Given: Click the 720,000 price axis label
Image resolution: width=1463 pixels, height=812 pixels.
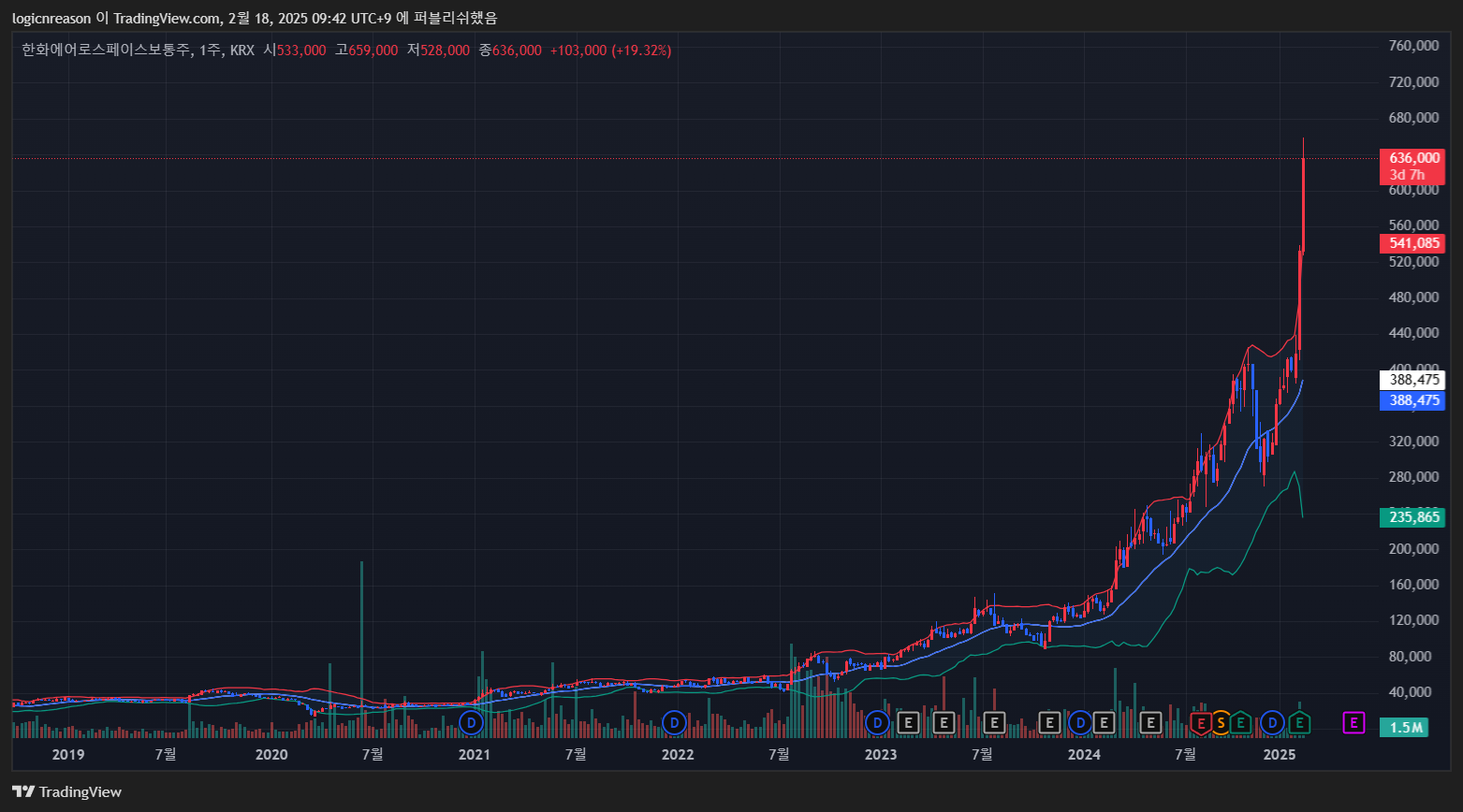Looking at the screenshot, I should tap(1413, 82).
